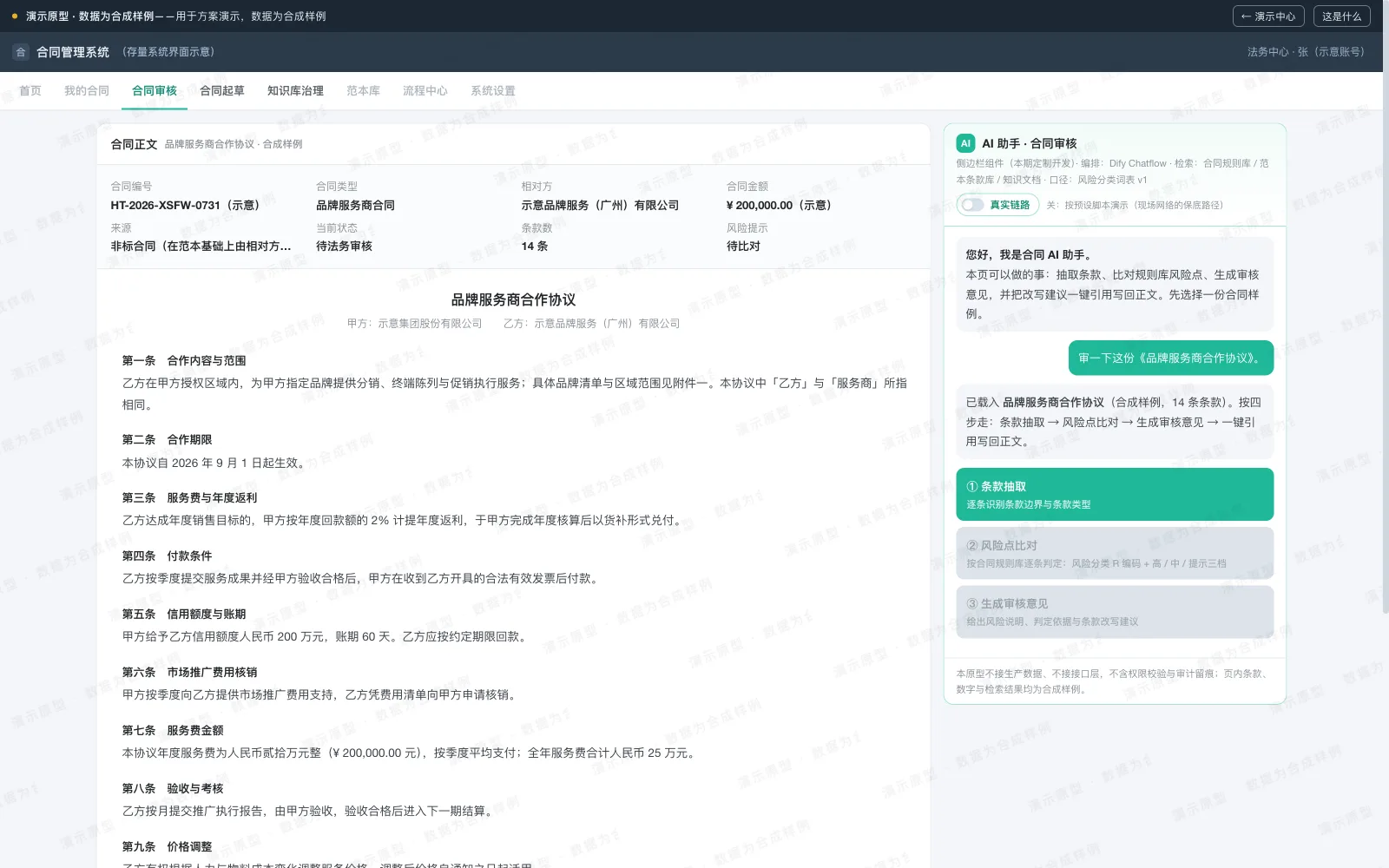Open the 知识库治理 tab

click(295, 90)
